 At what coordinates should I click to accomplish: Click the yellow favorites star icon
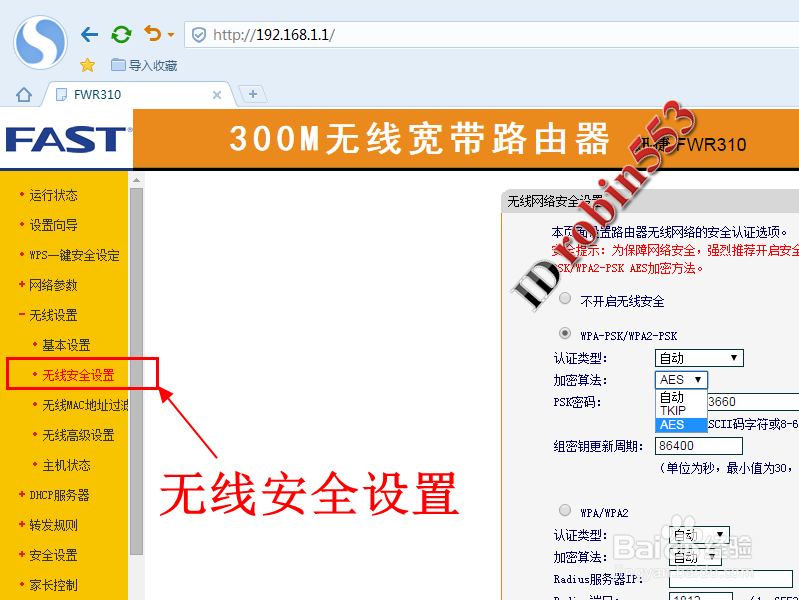pos(88,65)
